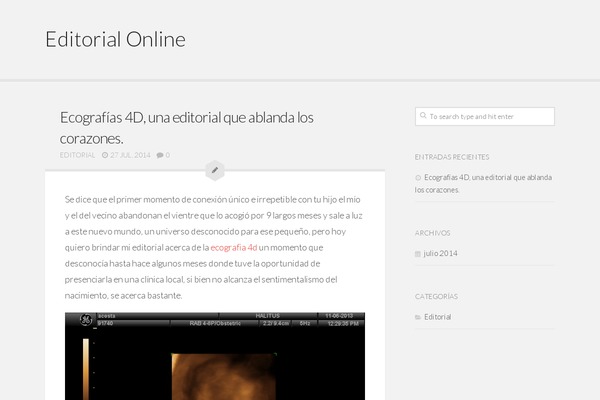This screenshot has width=600, height=400.
Task: Click the clock icon beside 27 JUL, 2014
Action: [105, 155]
